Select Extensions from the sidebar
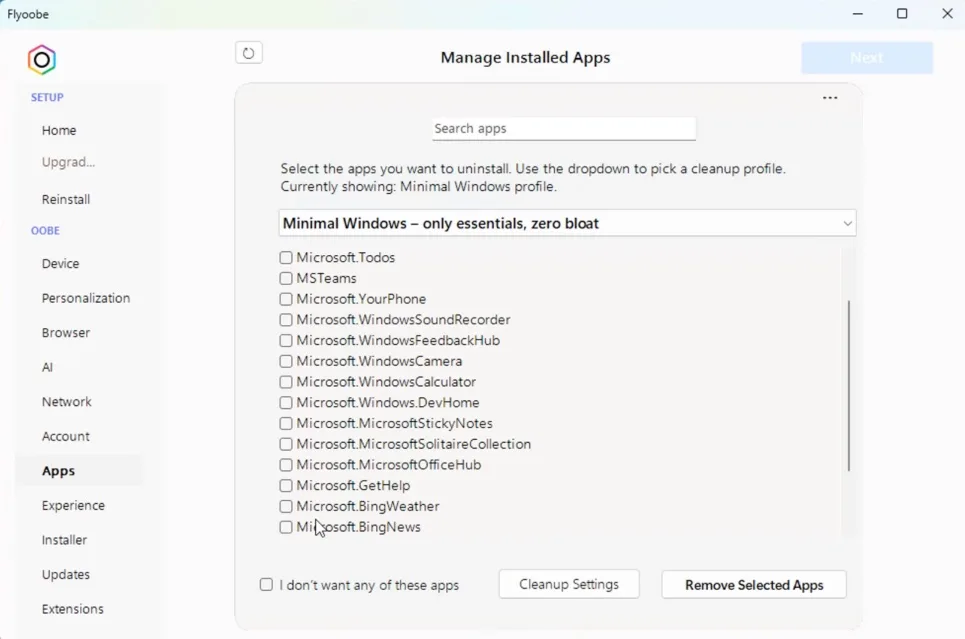This screenshot has height=639, width=965. pos(73,608)
